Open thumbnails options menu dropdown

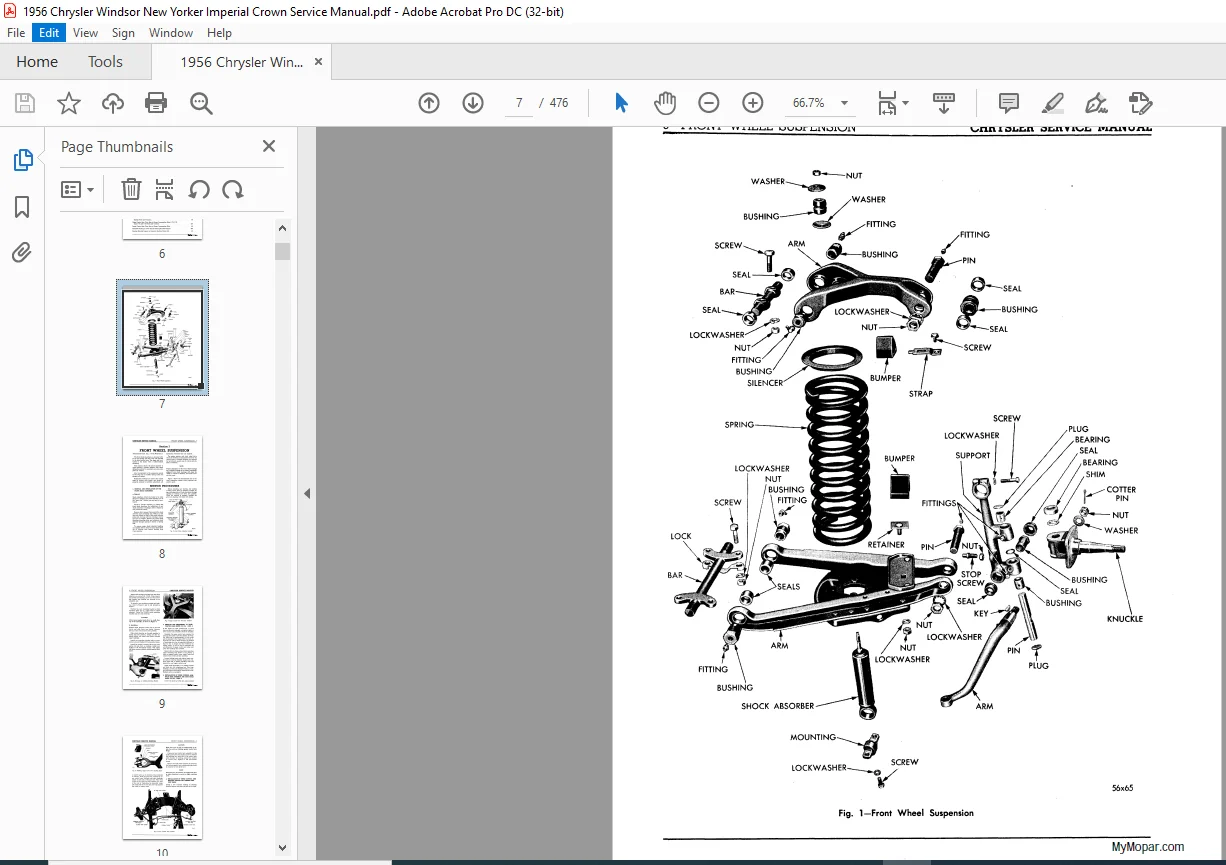pyautogui.click(x=77, y=189)
